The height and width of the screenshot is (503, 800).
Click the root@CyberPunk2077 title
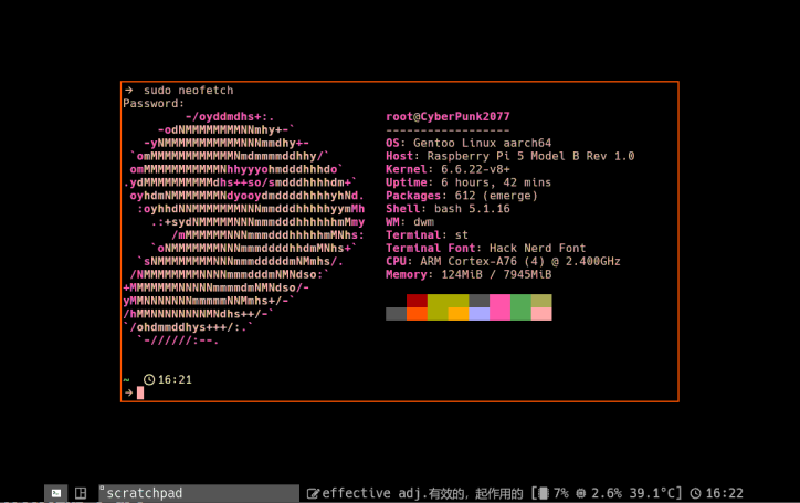click(x=447, y=116)
